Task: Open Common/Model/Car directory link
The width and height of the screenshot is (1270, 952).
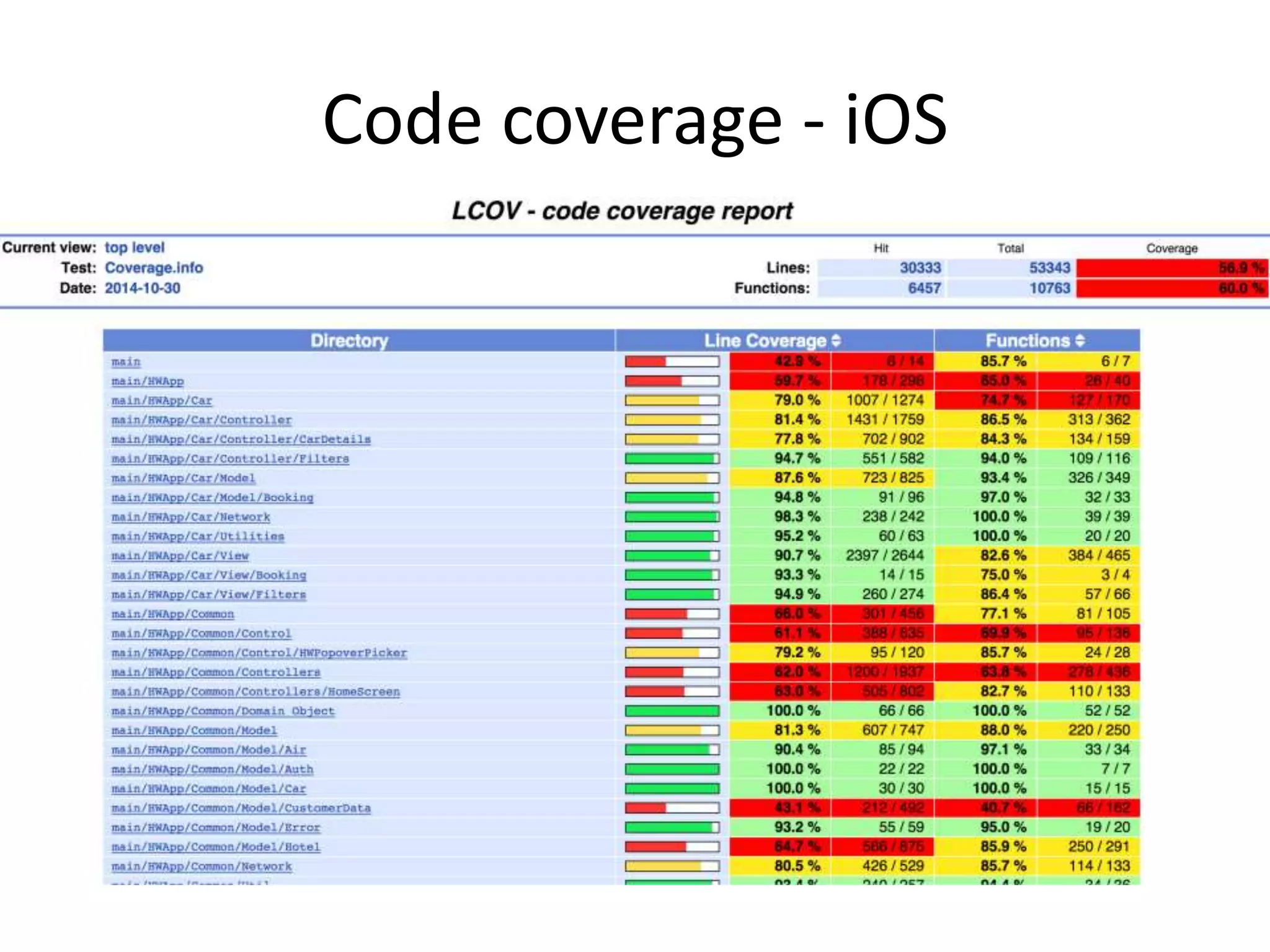Action: pyautogui.click(x=209, y=788)
